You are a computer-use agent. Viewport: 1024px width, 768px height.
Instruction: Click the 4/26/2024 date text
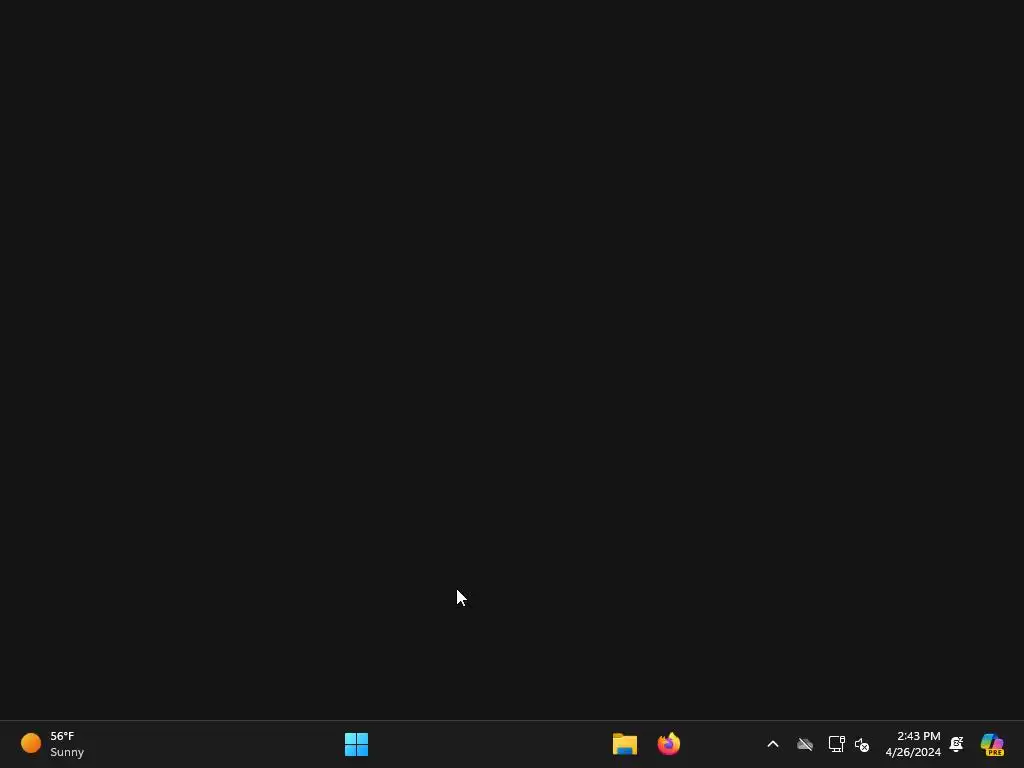point(913,752)
